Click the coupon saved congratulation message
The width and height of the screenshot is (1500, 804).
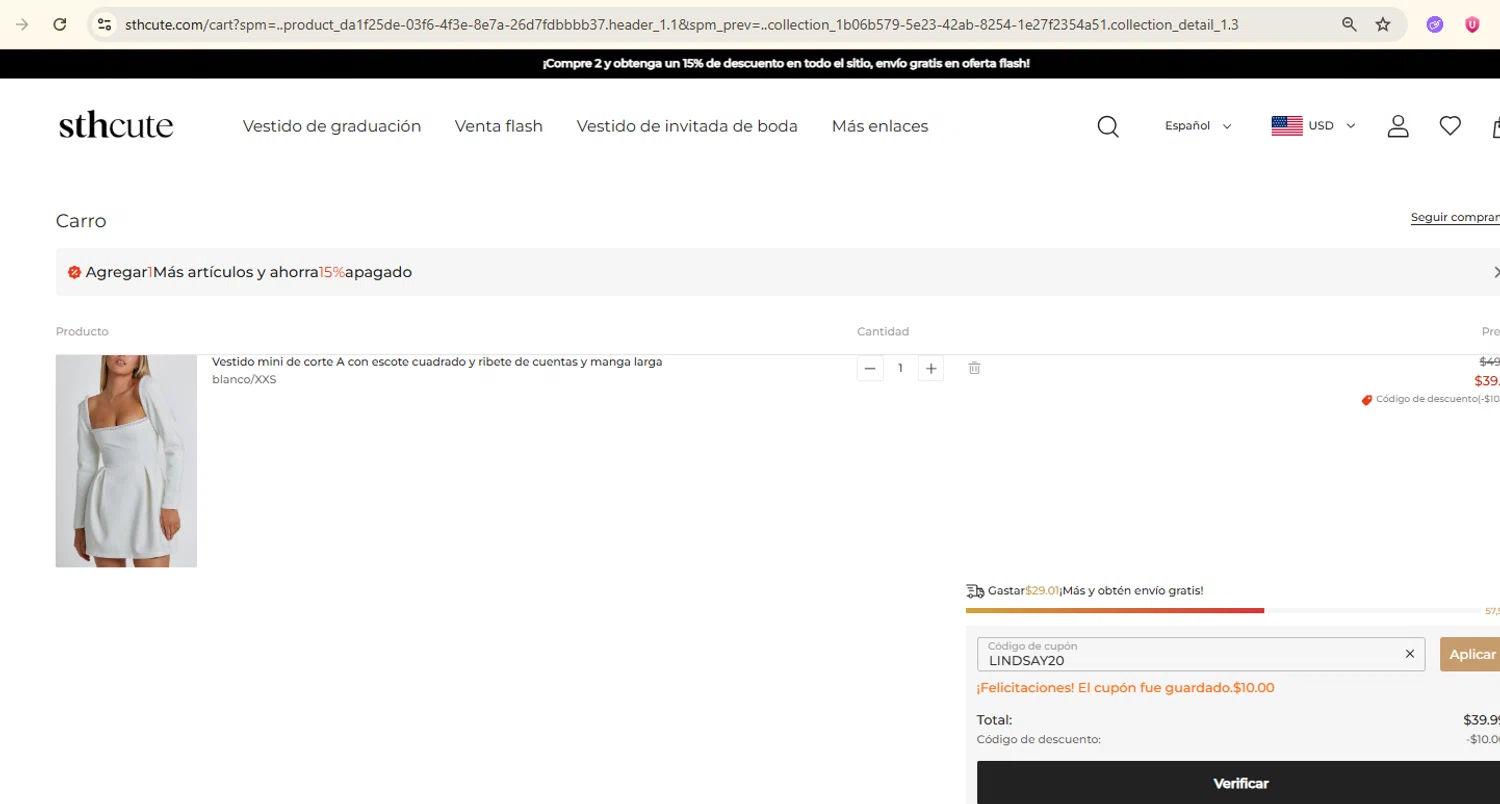click(x=1125, y=688)
